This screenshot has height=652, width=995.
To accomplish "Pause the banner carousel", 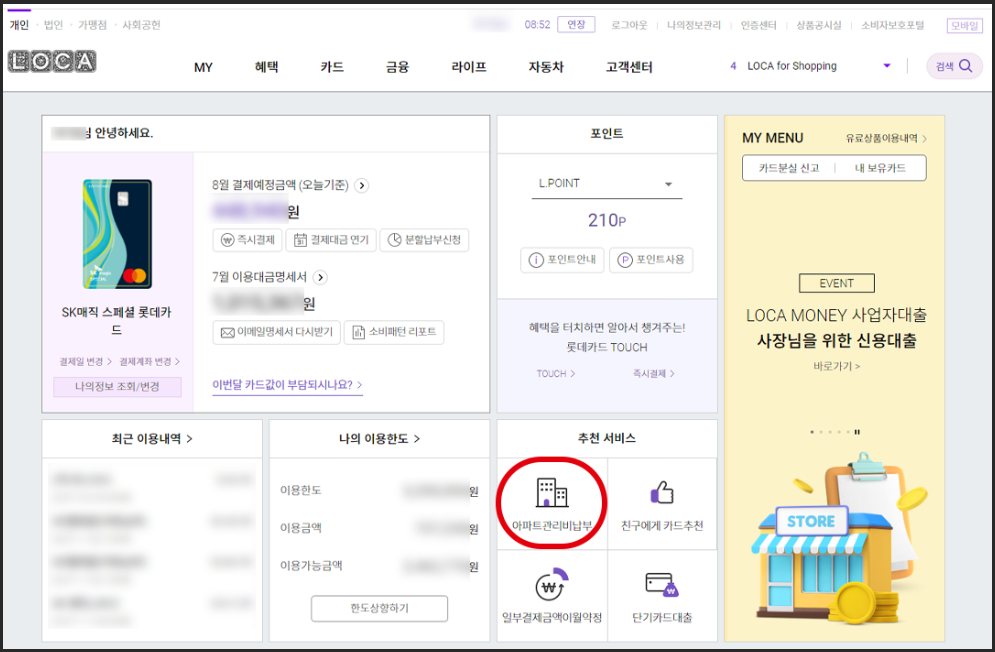I will pos(857,432).
